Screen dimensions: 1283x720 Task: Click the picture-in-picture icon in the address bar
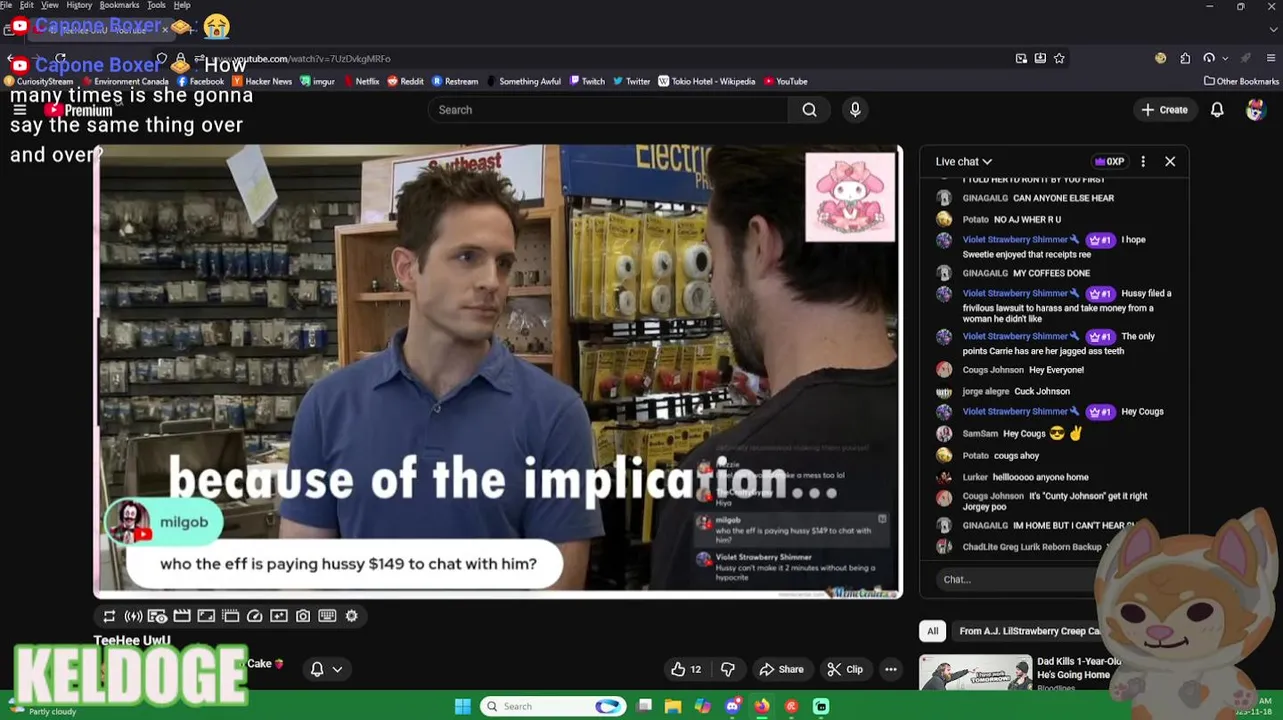click(1021, 58)
